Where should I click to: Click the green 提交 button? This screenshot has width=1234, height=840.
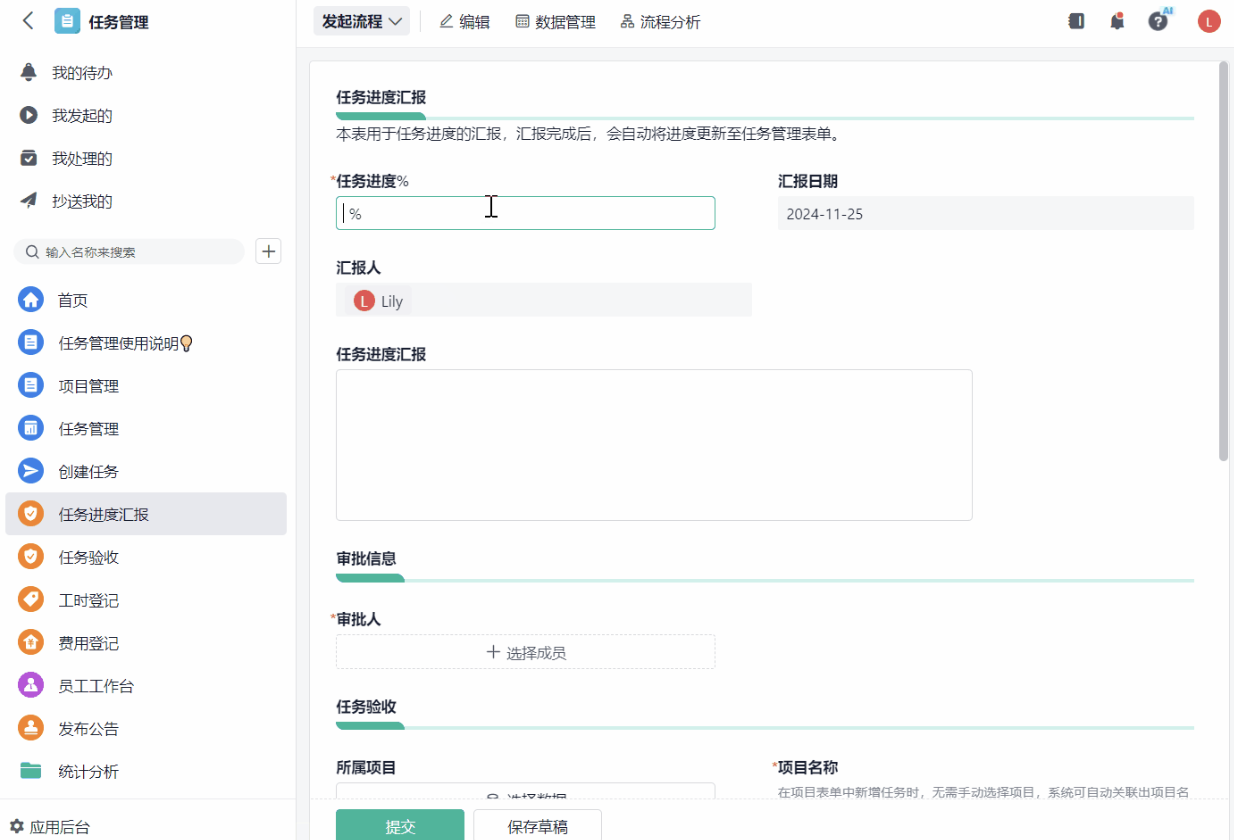(x=400, y=826)
